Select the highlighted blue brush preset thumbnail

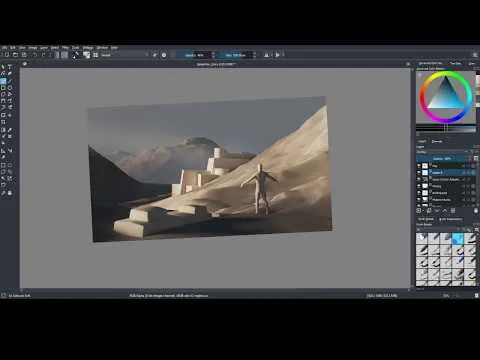pyautogui.click(x=458, y=238)
